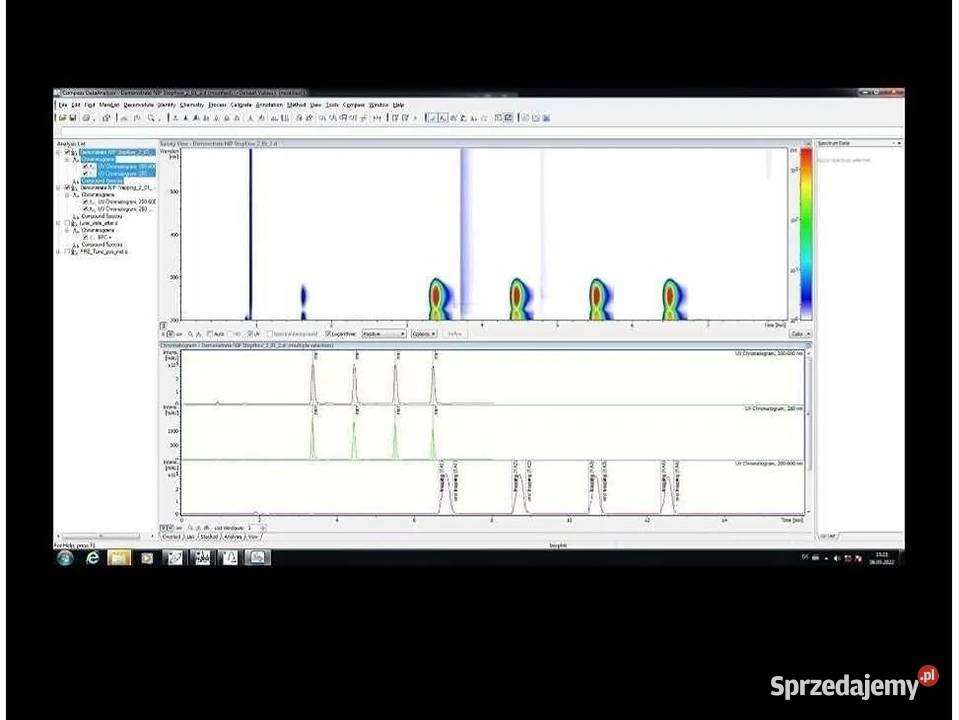Click the Open file toolbar icon
Image resolution: width=959 pixels, height=720 pixels.
coord(60,118)
